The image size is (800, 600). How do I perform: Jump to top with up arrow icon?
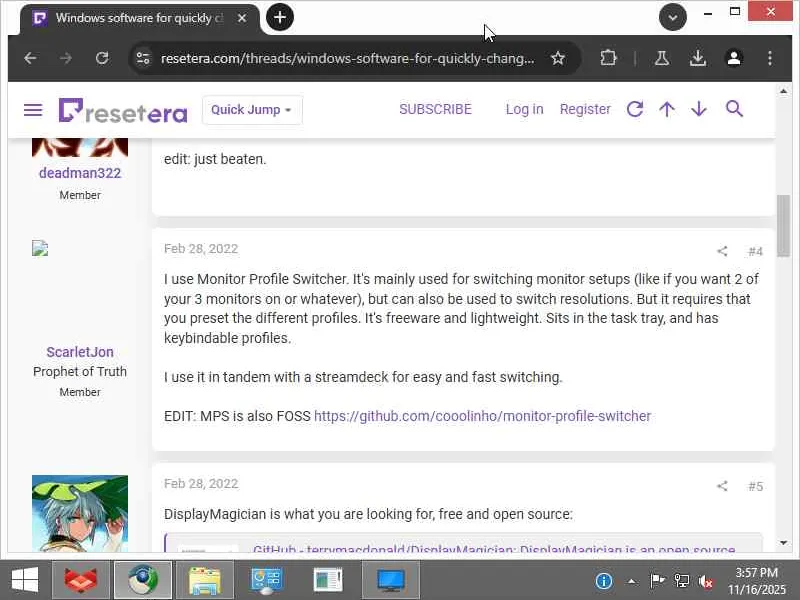pos(667,109)
